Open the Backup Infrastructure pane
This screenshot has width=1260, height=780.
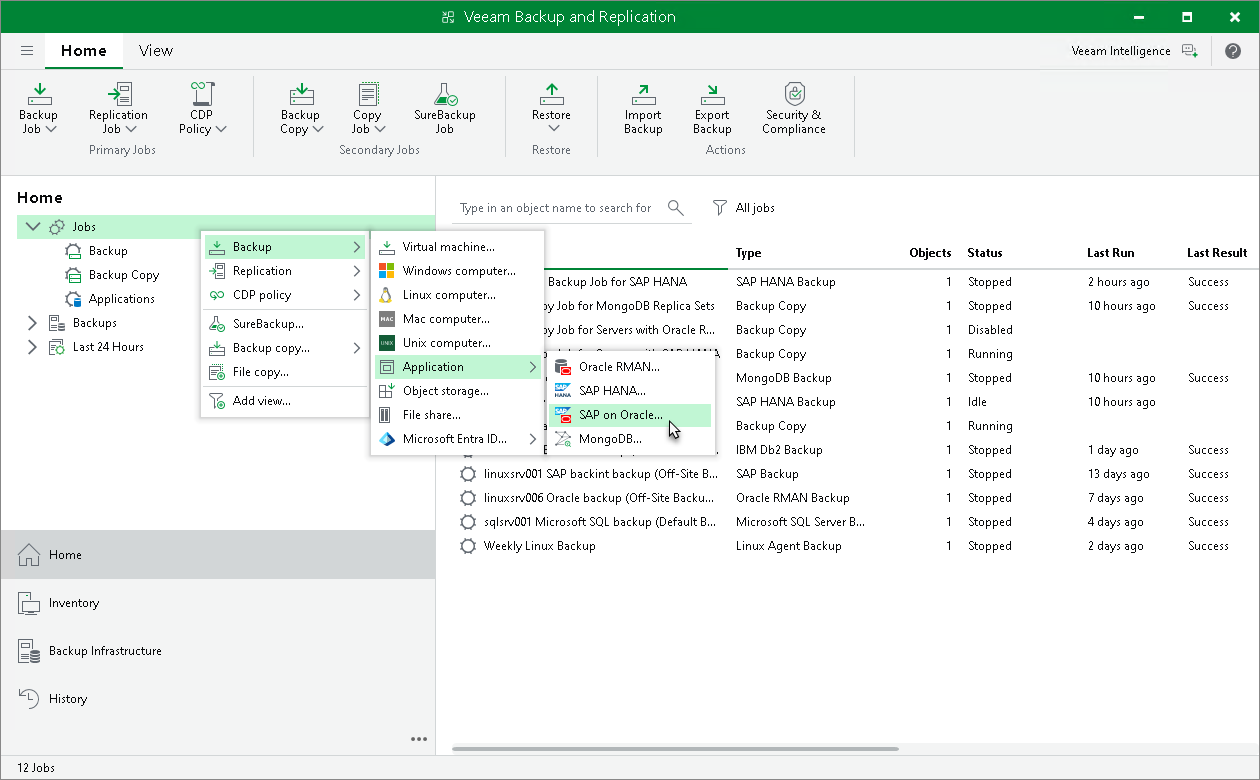click(x=218, y=651)
